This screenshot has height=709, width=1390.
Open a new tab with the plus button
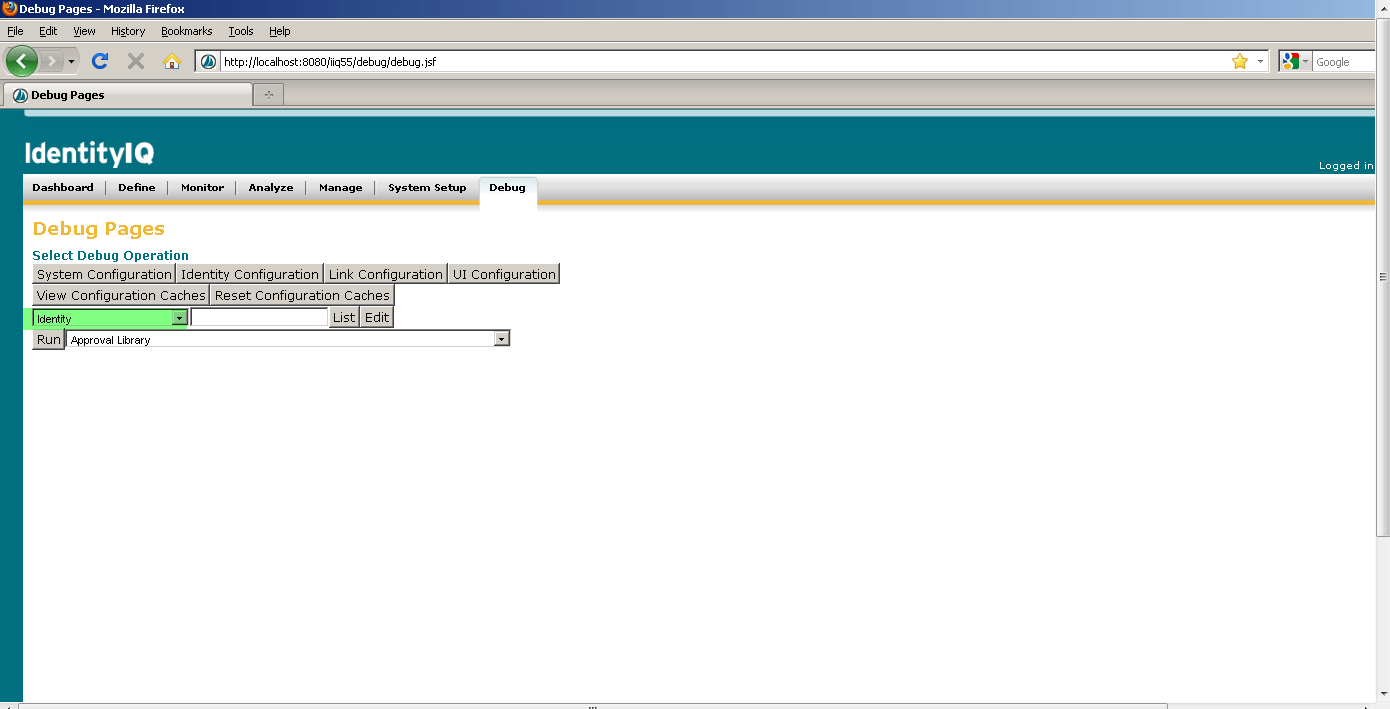pyautogui.click(x=269, y=95)
